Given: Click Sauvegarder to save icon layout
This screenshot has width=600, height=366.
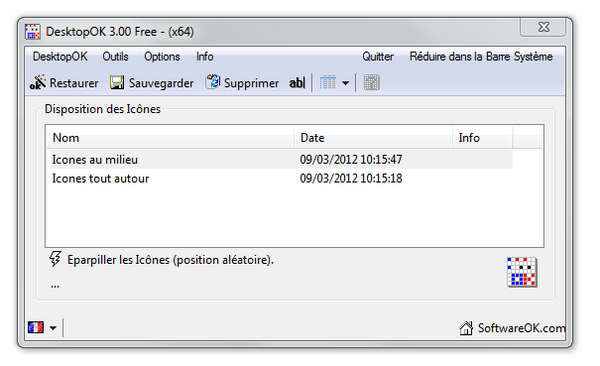Looking at the screenshot, I should pos(152,83).
